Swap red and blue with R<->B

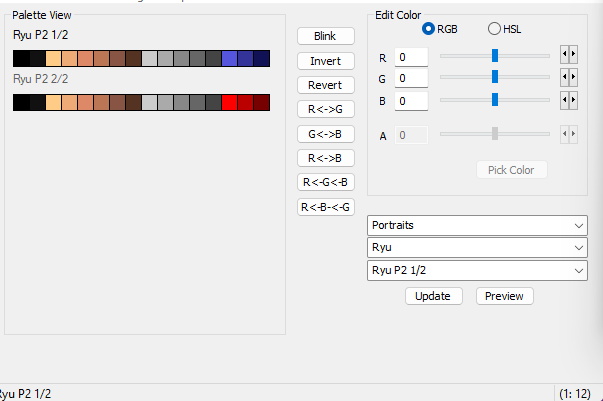coord(325,158)
